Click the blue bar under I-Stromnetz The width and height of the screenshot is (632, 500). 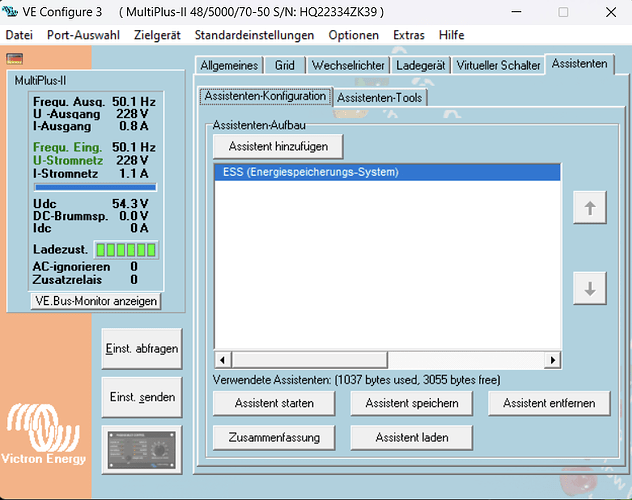point(95,187)
